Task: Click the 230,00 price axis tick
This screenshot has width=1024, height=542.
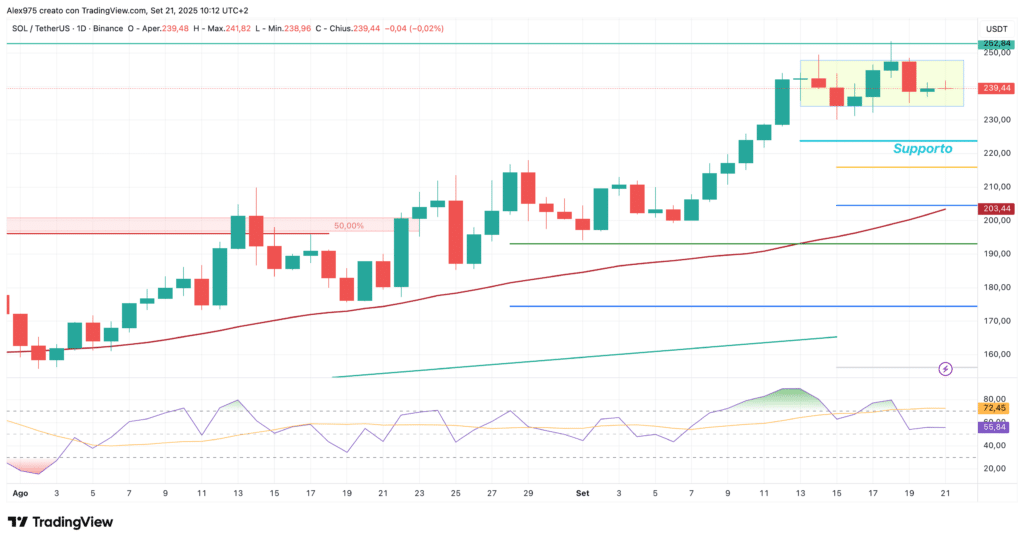Action: click(997, 120)
